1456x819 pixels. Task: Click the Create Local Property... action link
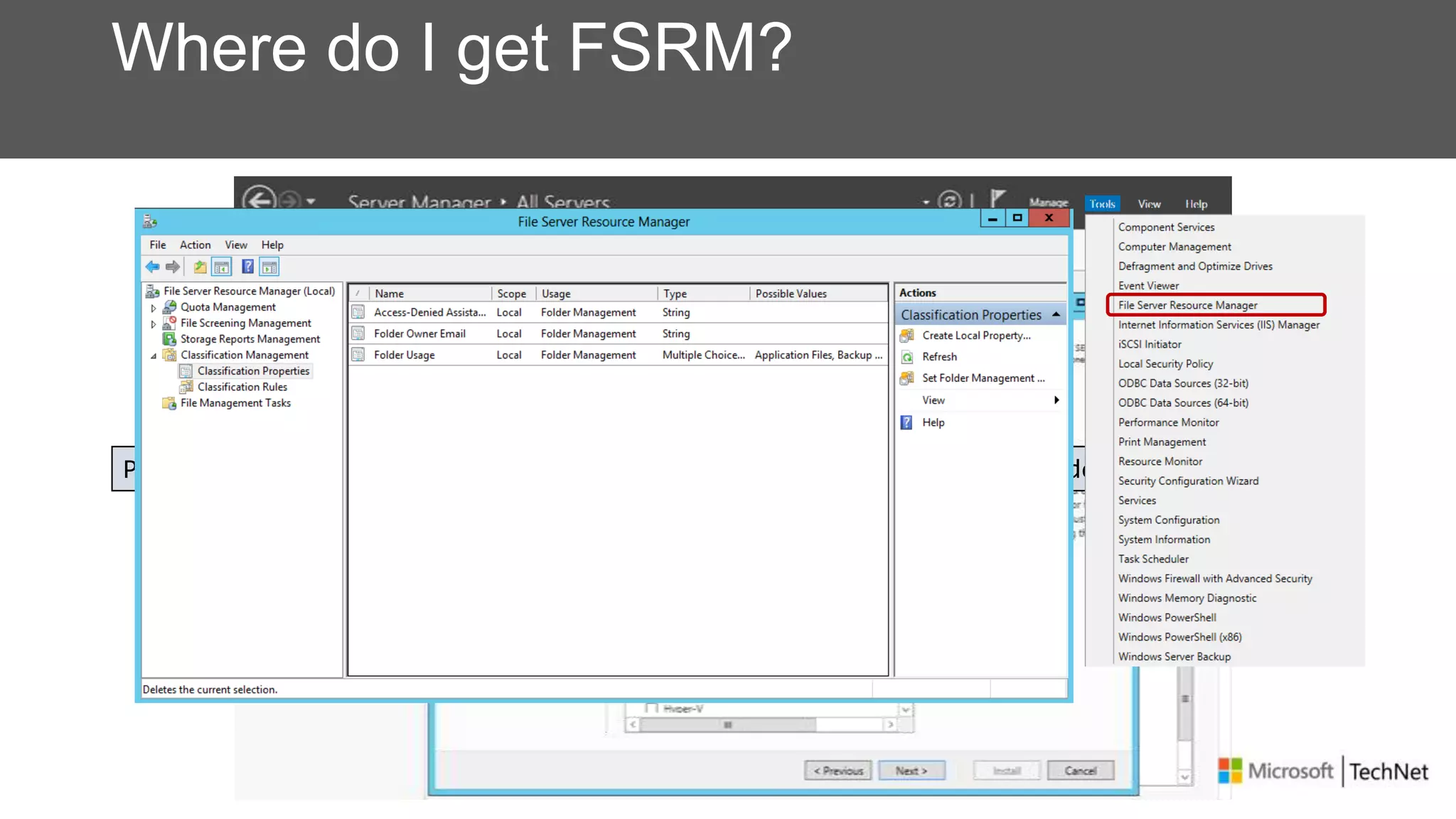coord(976,336)
